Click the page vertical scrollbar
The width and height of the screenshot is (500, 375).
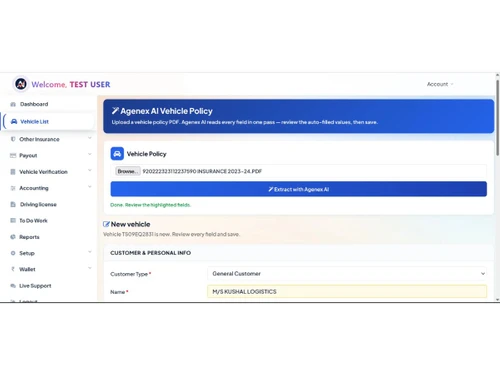497,117
